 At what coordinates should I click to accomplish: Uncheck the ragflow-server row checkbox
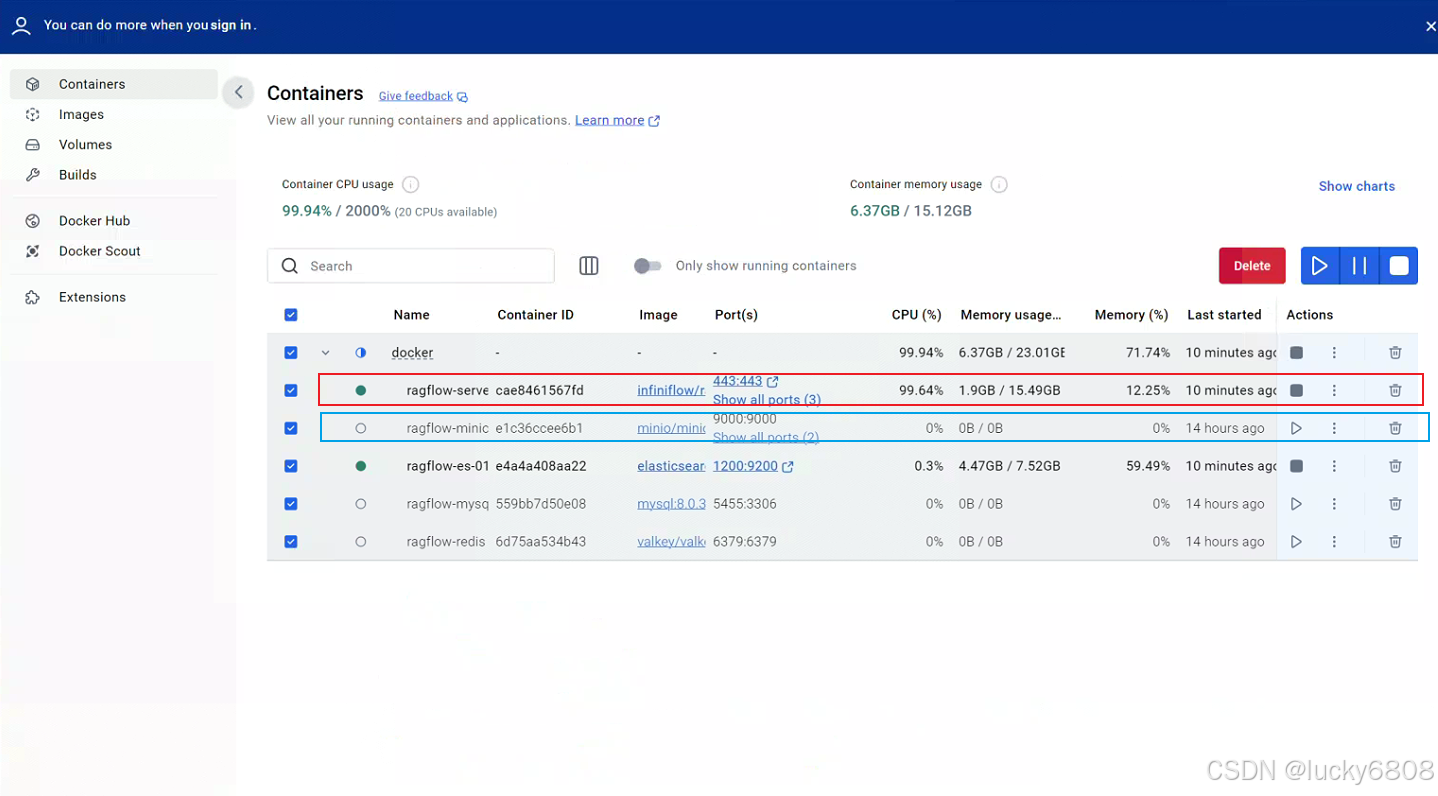291,391
